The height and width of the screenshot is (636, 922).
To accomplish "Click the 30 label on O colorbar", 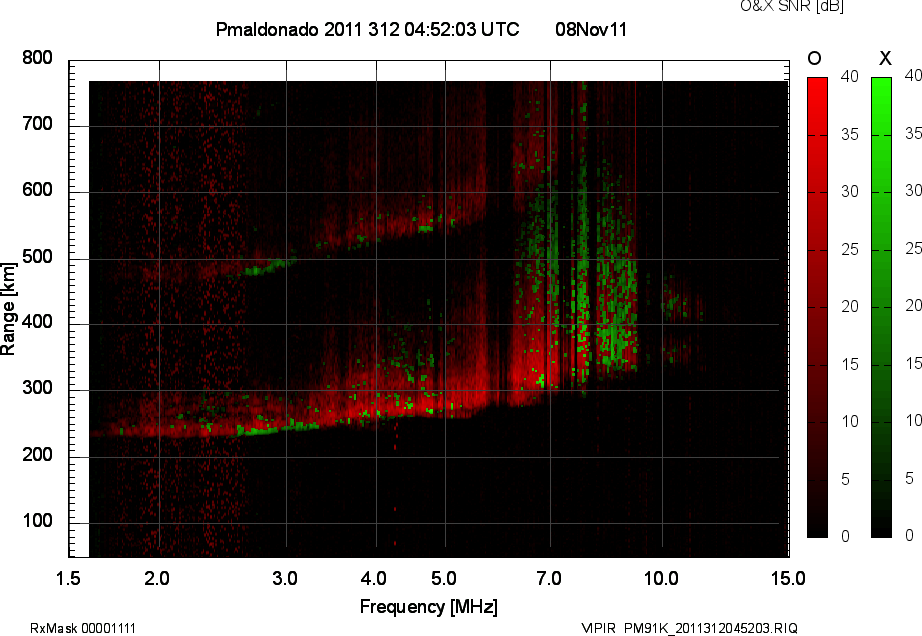I will (x=849, y=192).
